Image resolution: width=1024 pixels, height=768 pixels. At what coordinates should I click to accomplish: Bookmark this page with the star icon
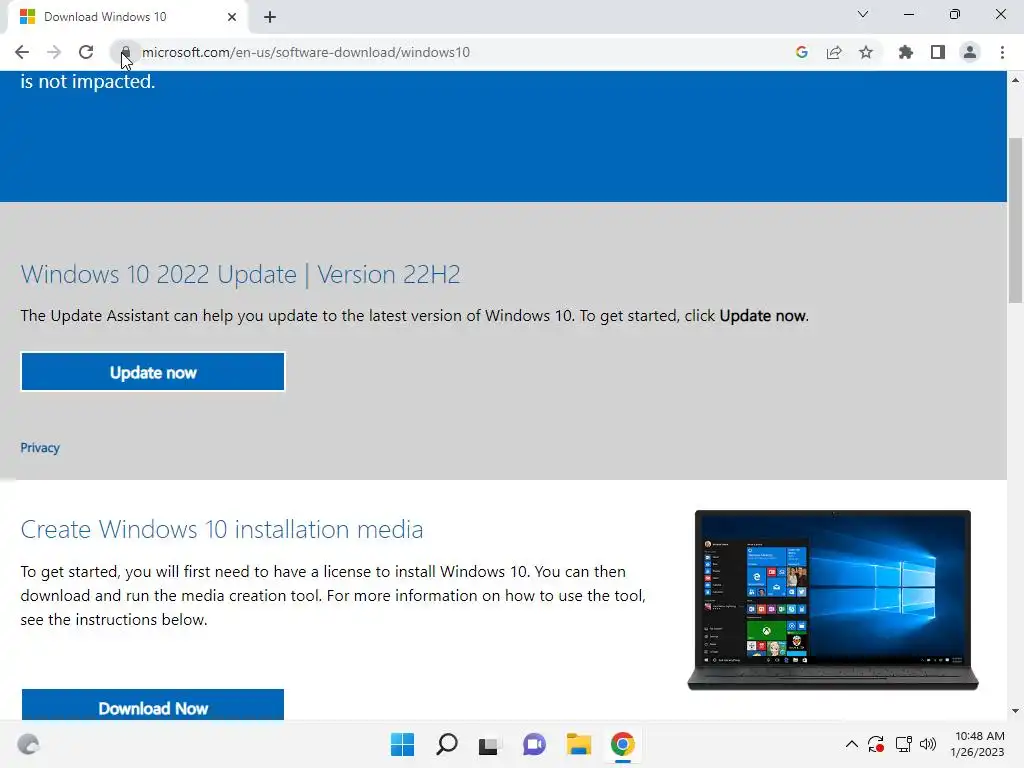coord(866,52)
